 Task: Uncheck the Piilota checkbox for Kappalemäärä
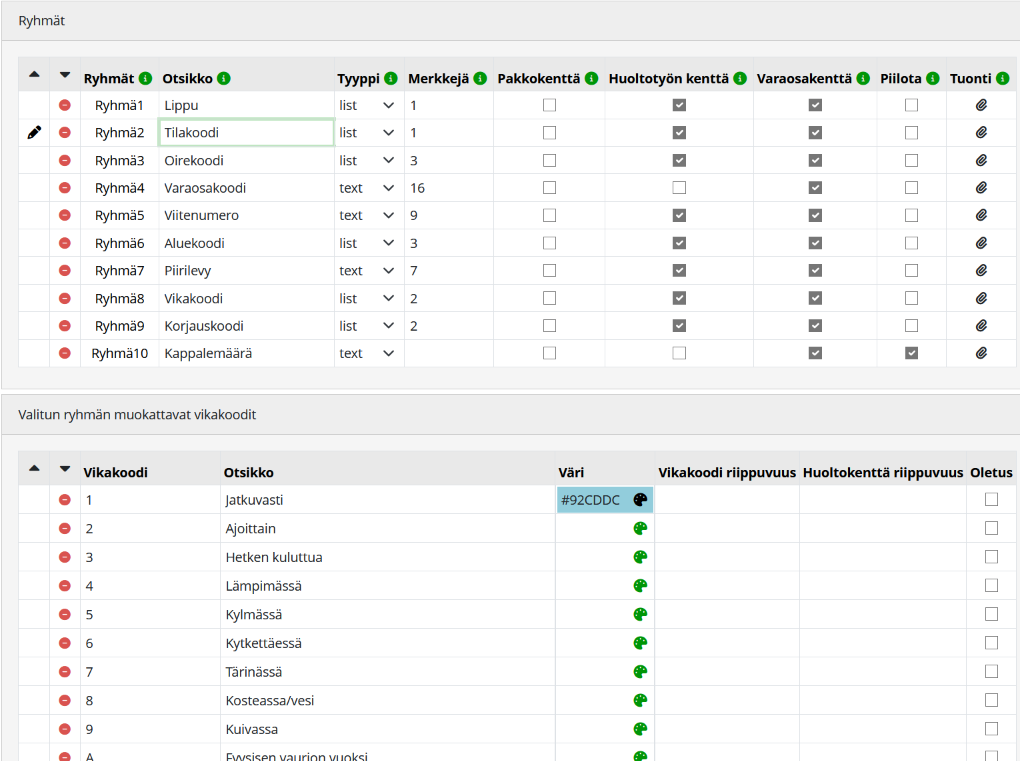911,353
